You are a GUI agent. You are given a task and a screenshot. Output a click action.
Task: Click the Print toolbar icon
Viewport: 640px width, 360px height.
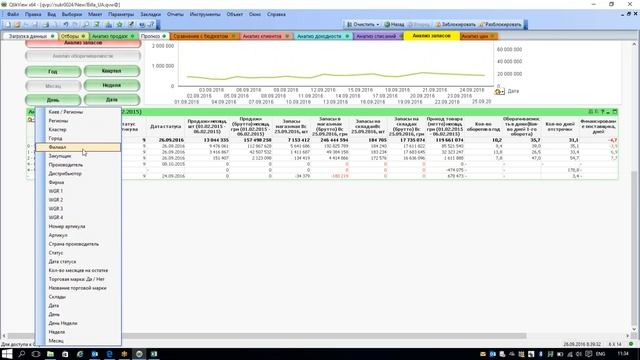tap(46, 24)
